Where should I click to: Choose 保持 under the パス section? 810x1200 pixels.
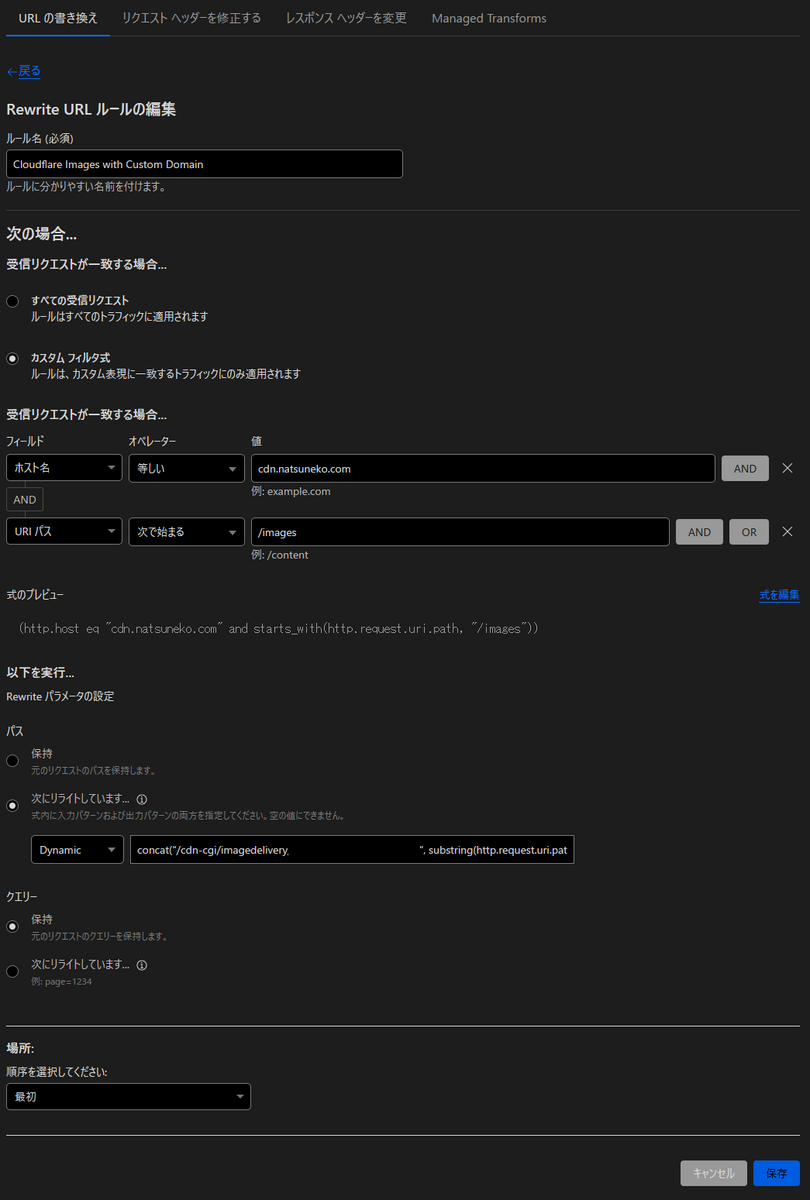[x=12, y=760]
